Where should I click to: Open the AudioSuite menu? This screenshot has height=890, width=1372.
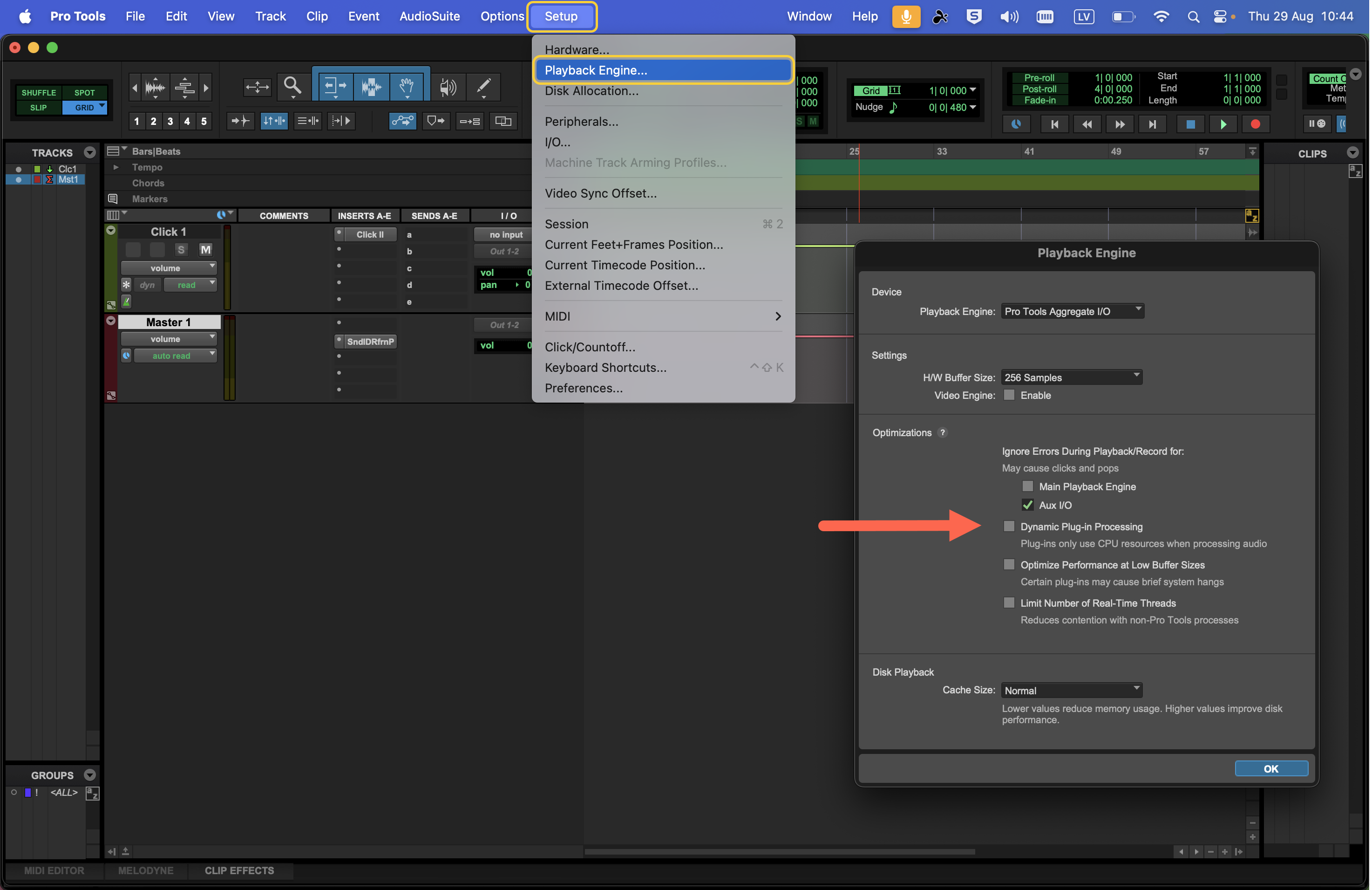click(x=429, y=16)
